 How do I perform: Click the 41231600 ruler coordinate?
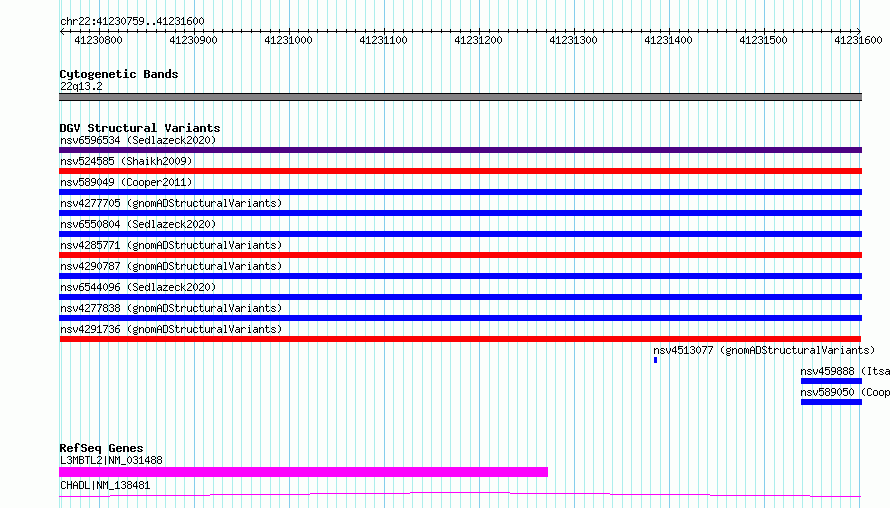coord(858,40)
